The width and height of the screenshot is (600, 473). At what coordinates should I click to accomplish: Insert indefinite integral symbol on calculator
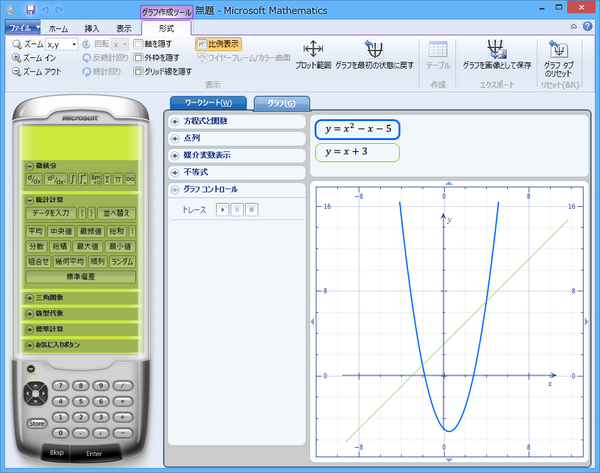[x=73, y=179]
